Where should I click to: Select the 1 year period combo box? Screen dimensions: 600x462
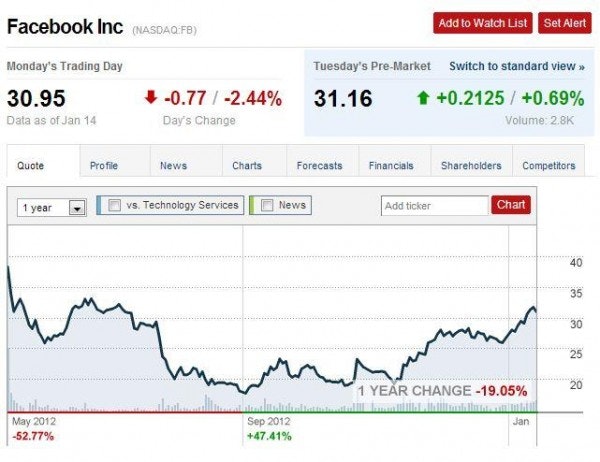(52, 208)
